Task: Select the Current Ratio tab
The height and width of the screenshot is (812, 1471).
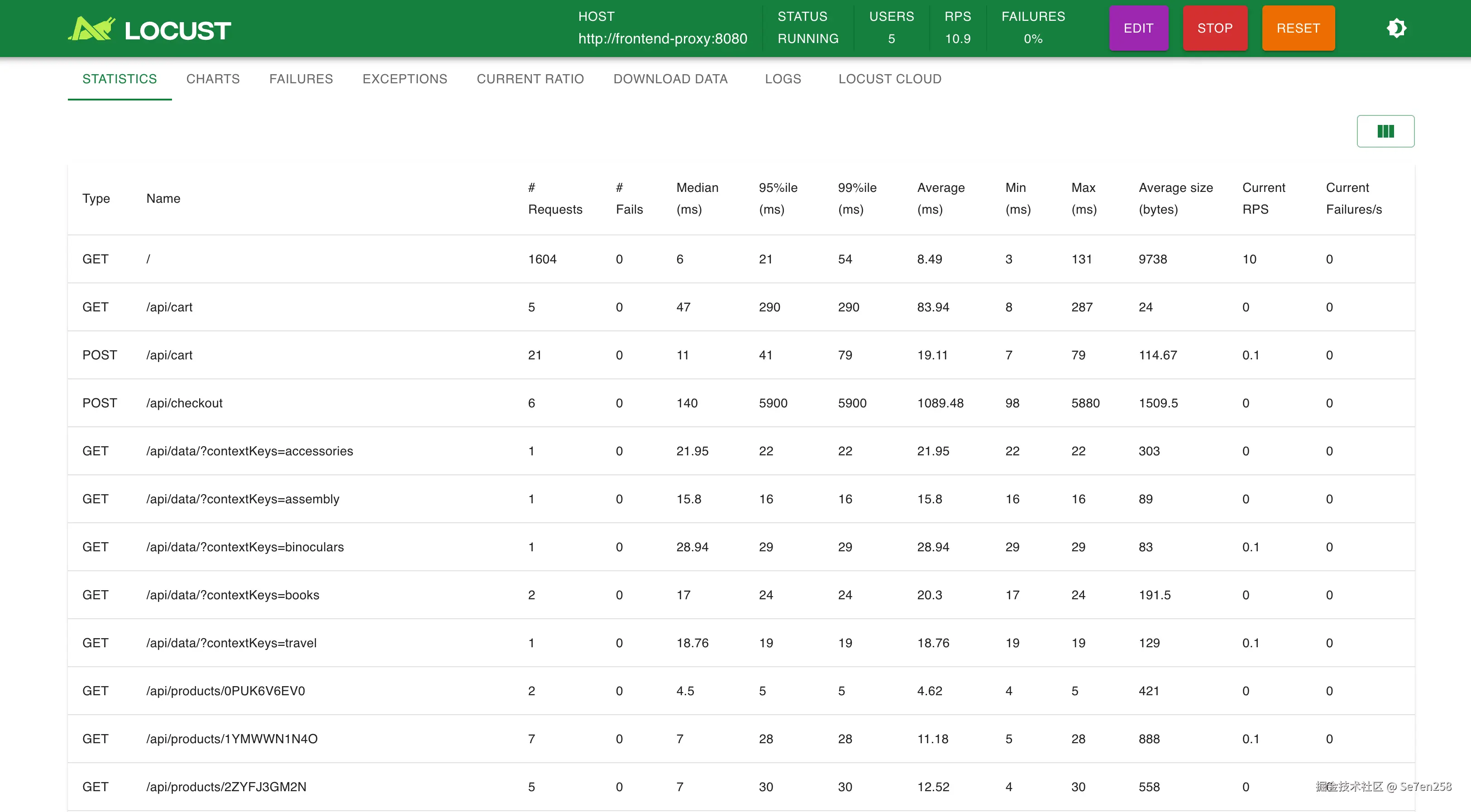Action: (x=530, y=79)
